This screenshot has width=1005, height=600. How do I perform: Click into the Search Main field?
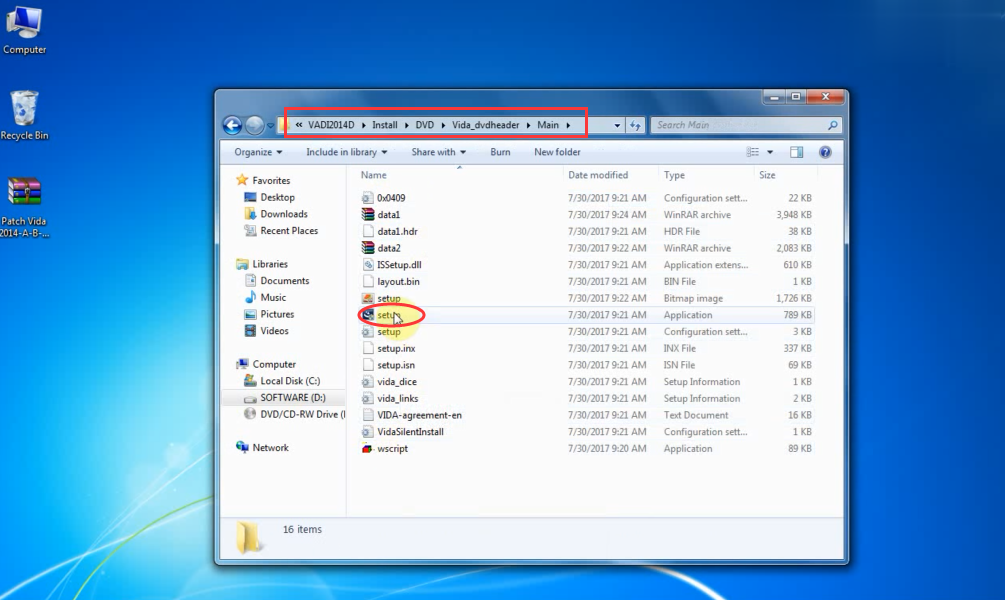point(738,125)
